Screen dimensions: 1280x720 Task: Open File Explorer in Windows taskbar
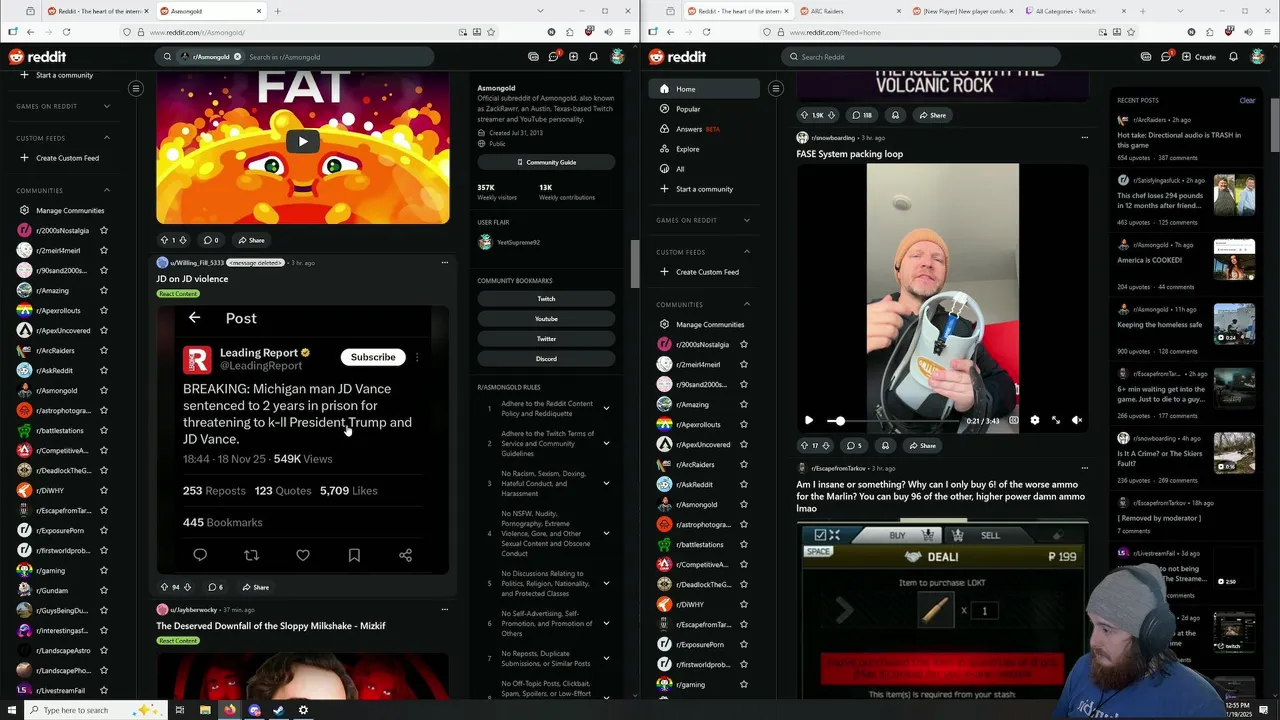click(x=205, y=710)
